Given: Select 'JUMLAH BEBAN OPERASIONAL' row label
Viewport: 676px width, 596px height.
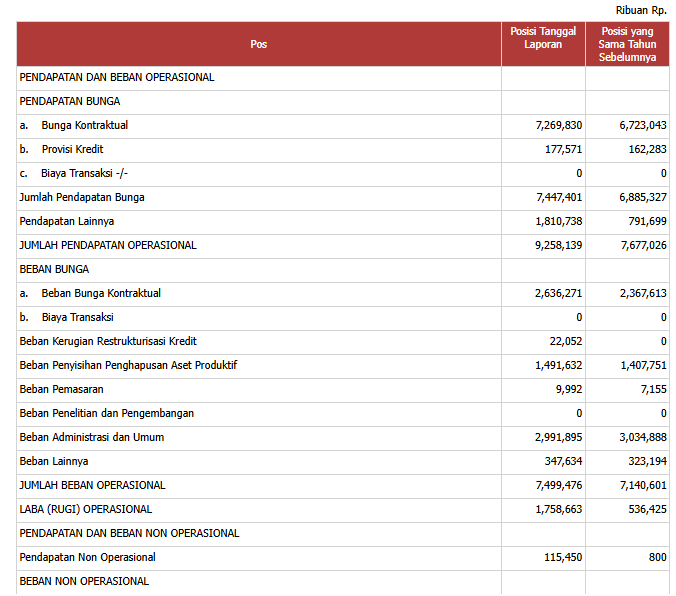Looking at the screenshot, I should [93, 485].
